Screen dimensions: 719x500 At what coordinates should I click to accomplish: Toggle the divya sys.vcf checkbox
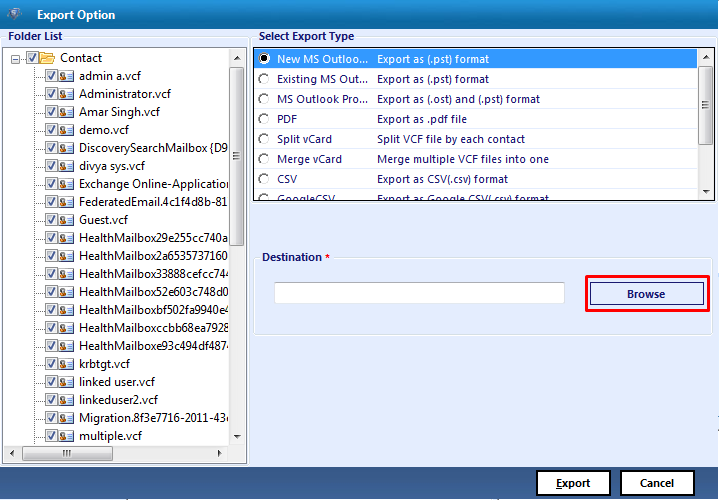click(51, 166)
